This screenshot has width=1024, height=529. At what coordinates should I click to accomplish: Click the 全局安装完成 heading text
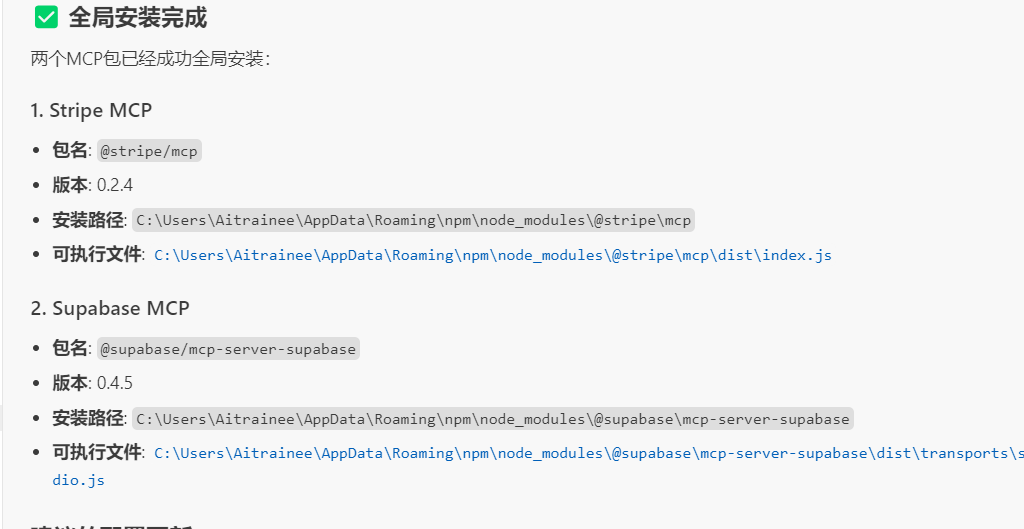pyautogui.click(x=138, y=18)
